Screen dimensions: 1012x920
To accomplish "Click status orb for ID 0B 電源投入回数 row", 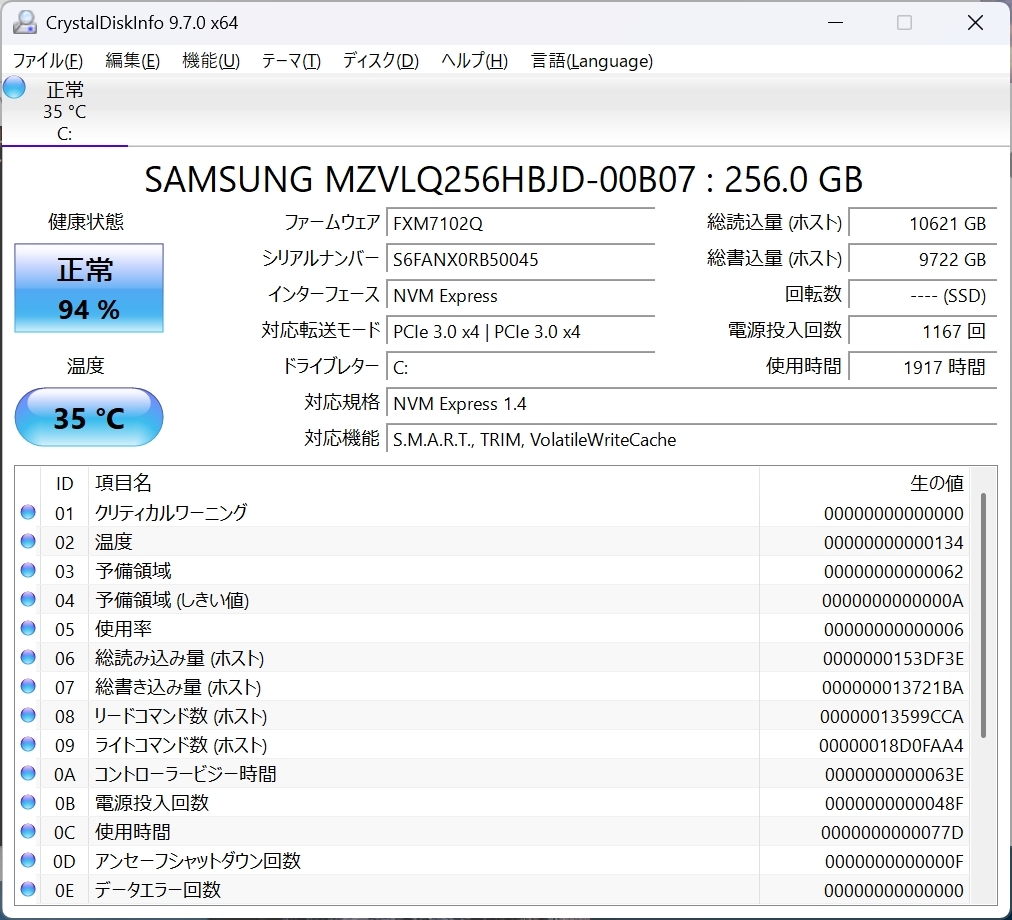I will click(x=28, y=802).
